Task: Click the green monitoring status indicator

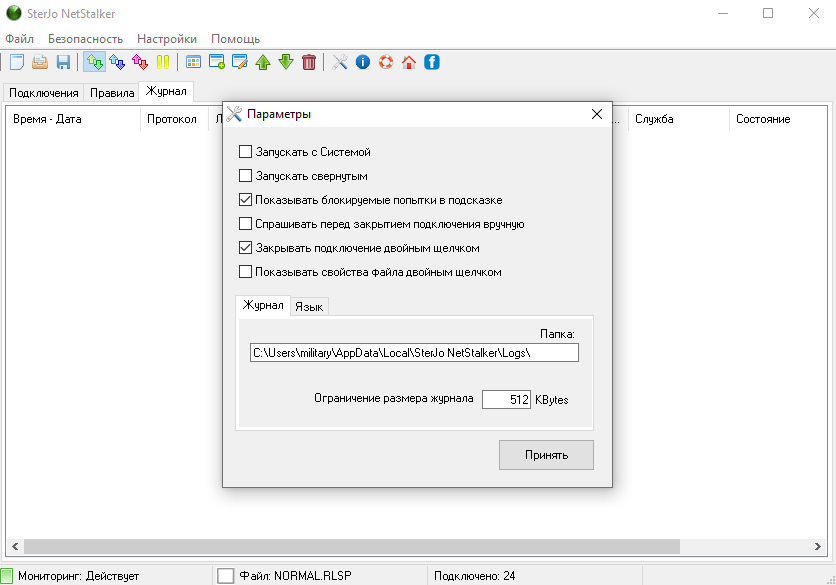Action: (x=6, y=576)
